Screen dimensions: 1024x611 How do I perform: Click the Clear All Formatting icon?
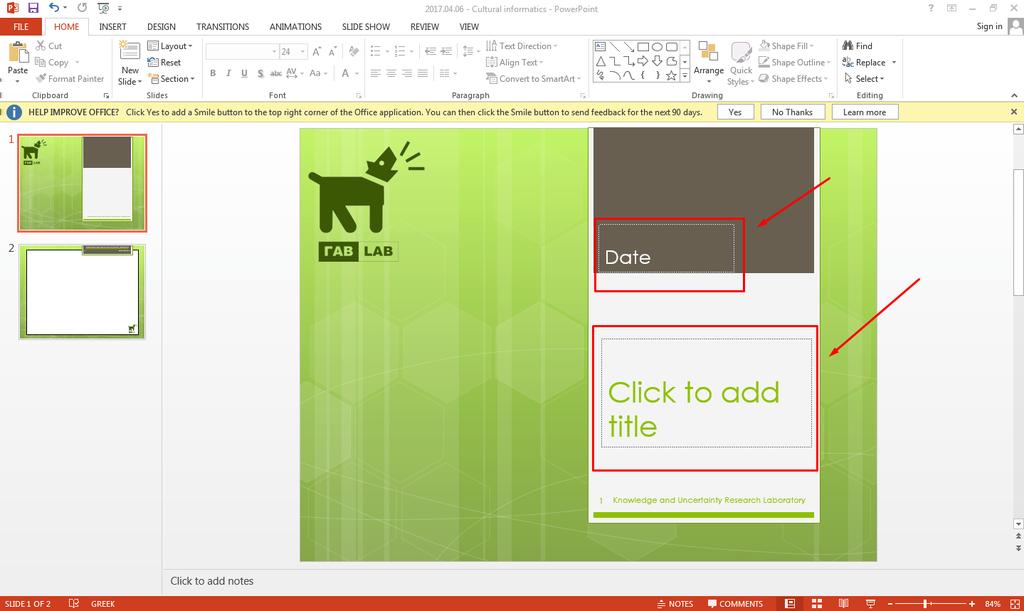tap(354, 52)
